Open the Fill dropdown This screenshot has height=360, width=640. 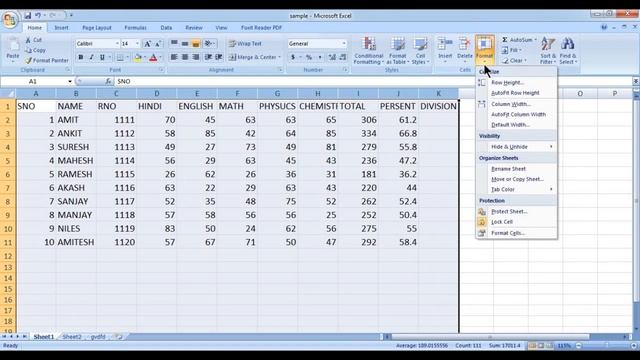pos(512,50)
